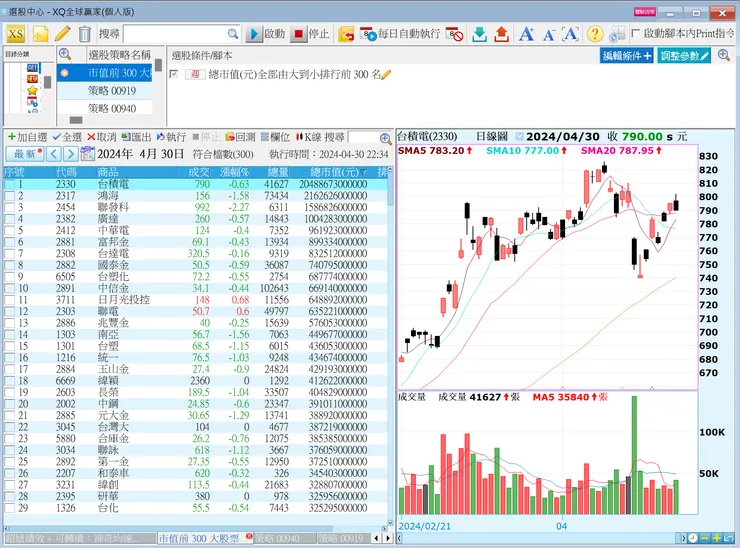Click the 調整參數 button
The width and height of the screenshot is (740, 548).
coord(684,56)
